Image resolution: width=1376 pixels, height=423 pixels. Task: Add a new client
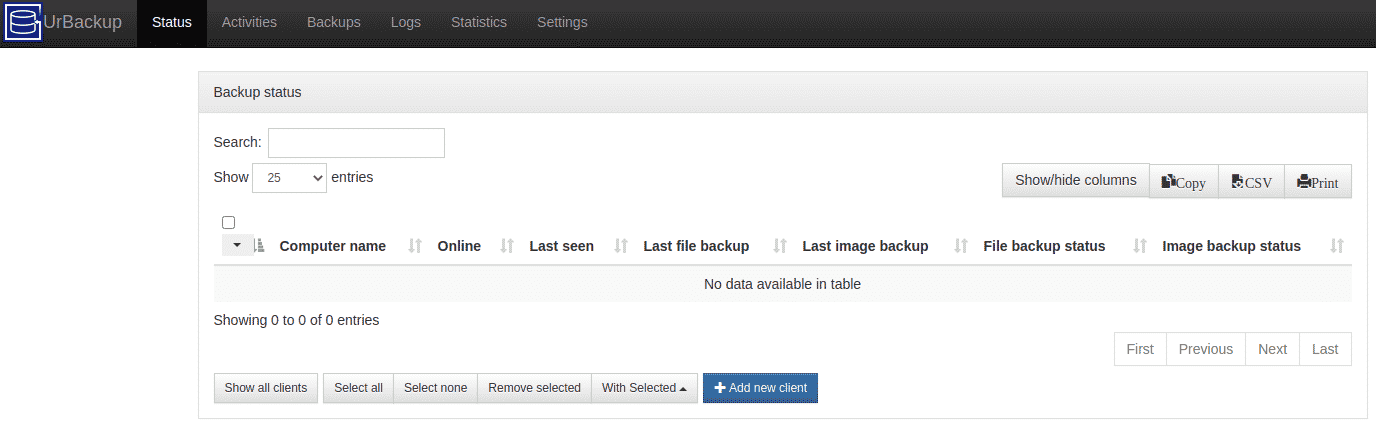tap(760, 388)
